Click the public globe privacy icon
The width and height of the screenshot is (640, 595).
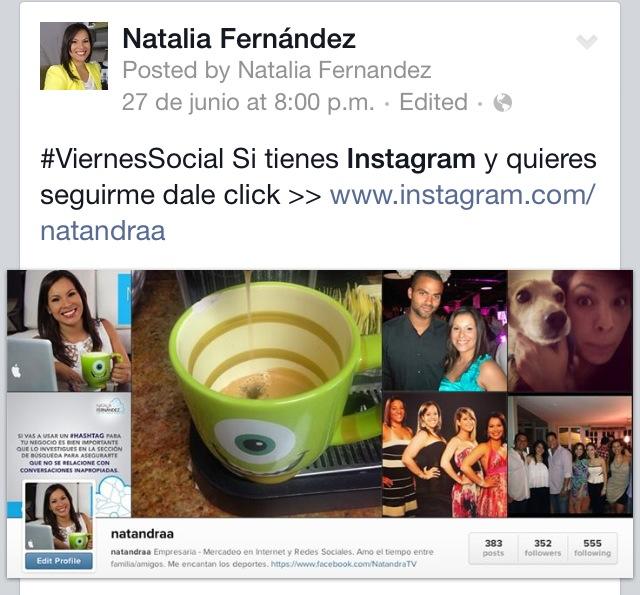[502, 102]
